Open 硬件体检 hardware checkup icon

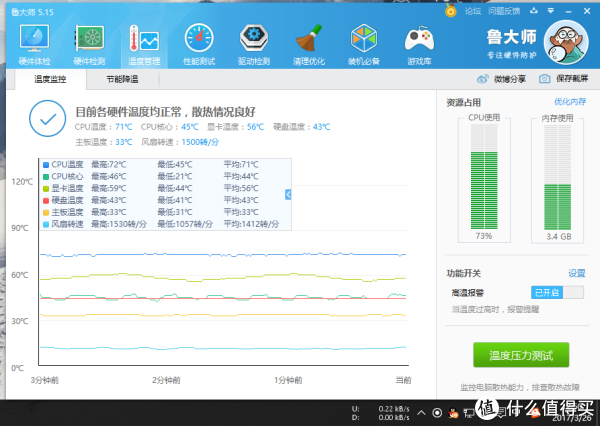[x=34, y=38]
